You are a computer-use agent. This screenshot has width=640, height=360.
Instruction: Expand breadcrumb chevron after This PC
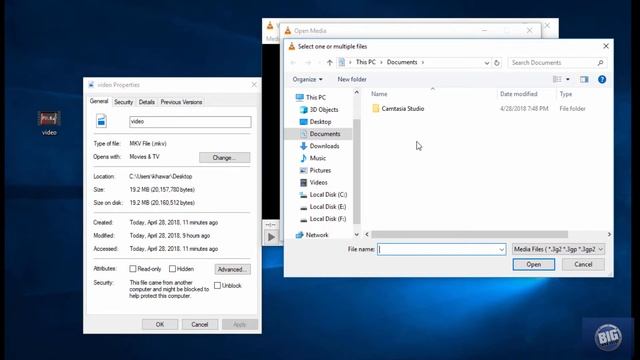point(381,62)
